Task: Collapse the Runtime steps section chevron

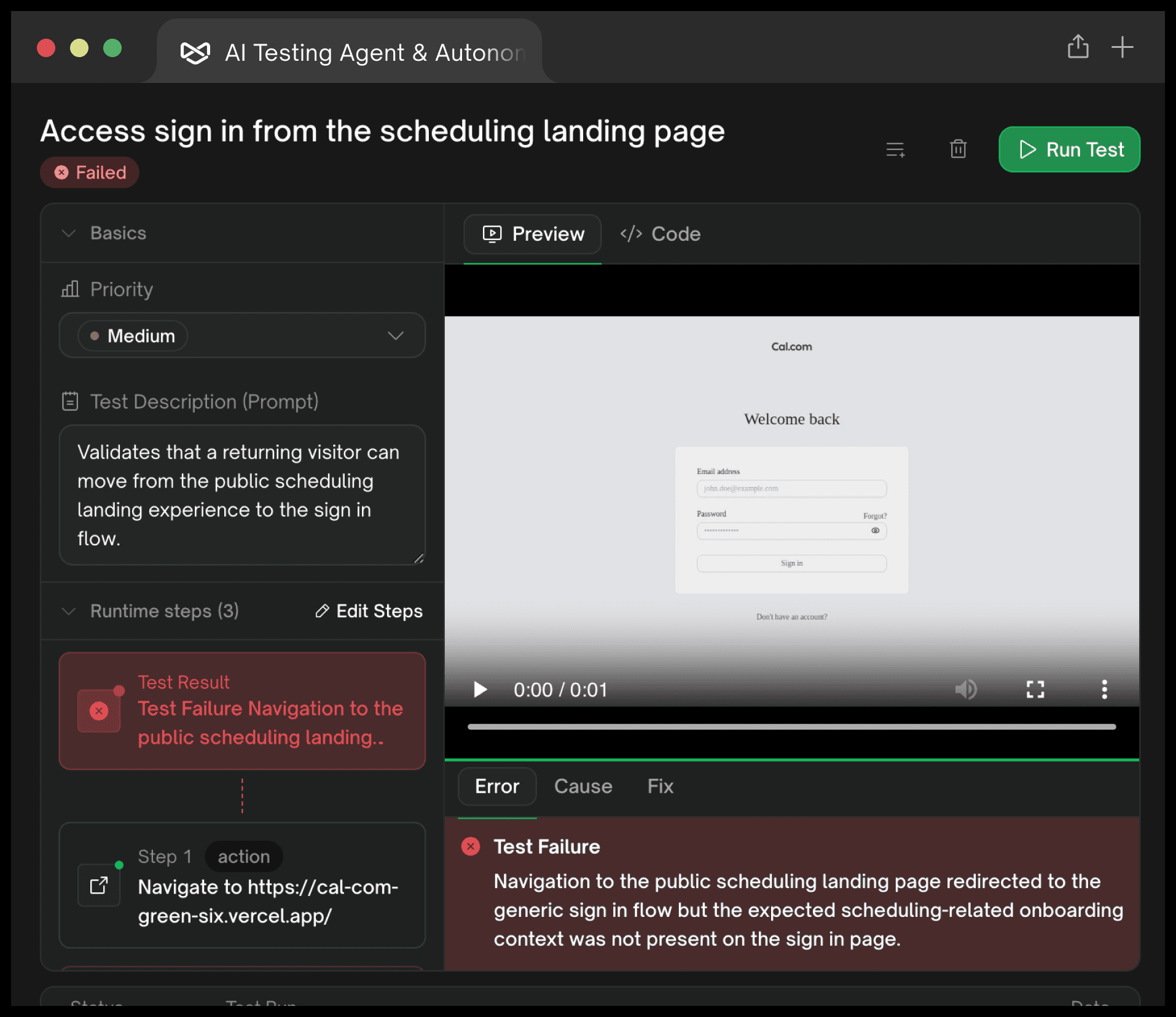Action: (x=69, y=611)
